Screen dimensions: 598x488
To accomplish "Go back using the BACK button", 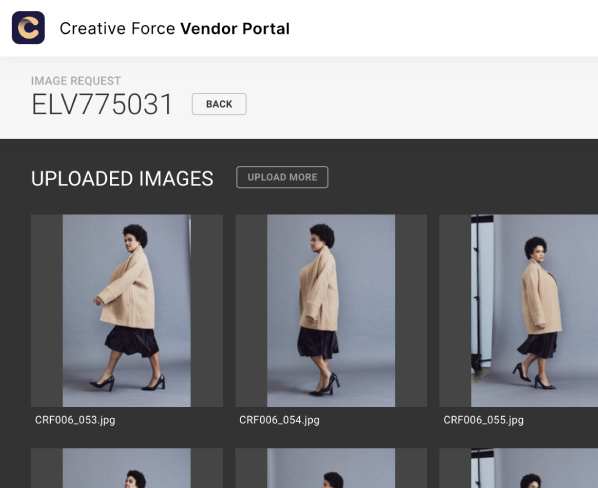I will point(219,104).
